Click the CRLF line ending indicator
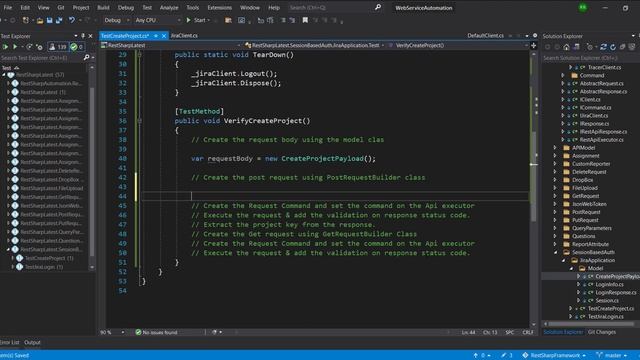Viewport: 640px width, 360px height. pyautogui.click(x=528, y=332)
